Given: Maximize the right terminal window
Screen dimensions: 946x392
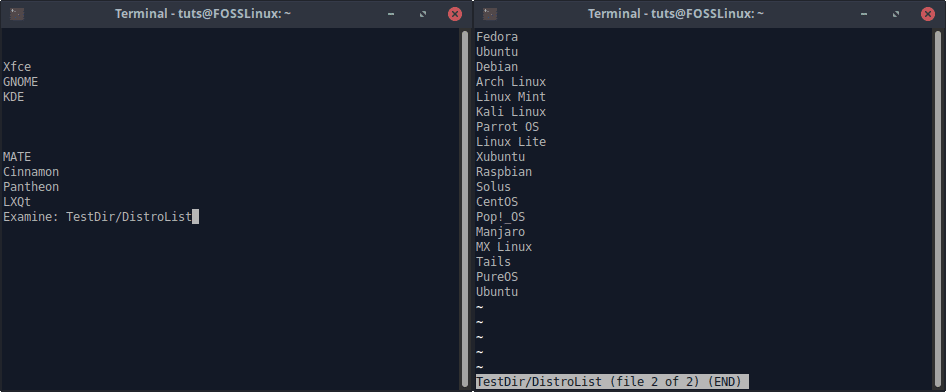Looking at the screenshot, I should tap(896, 14).
